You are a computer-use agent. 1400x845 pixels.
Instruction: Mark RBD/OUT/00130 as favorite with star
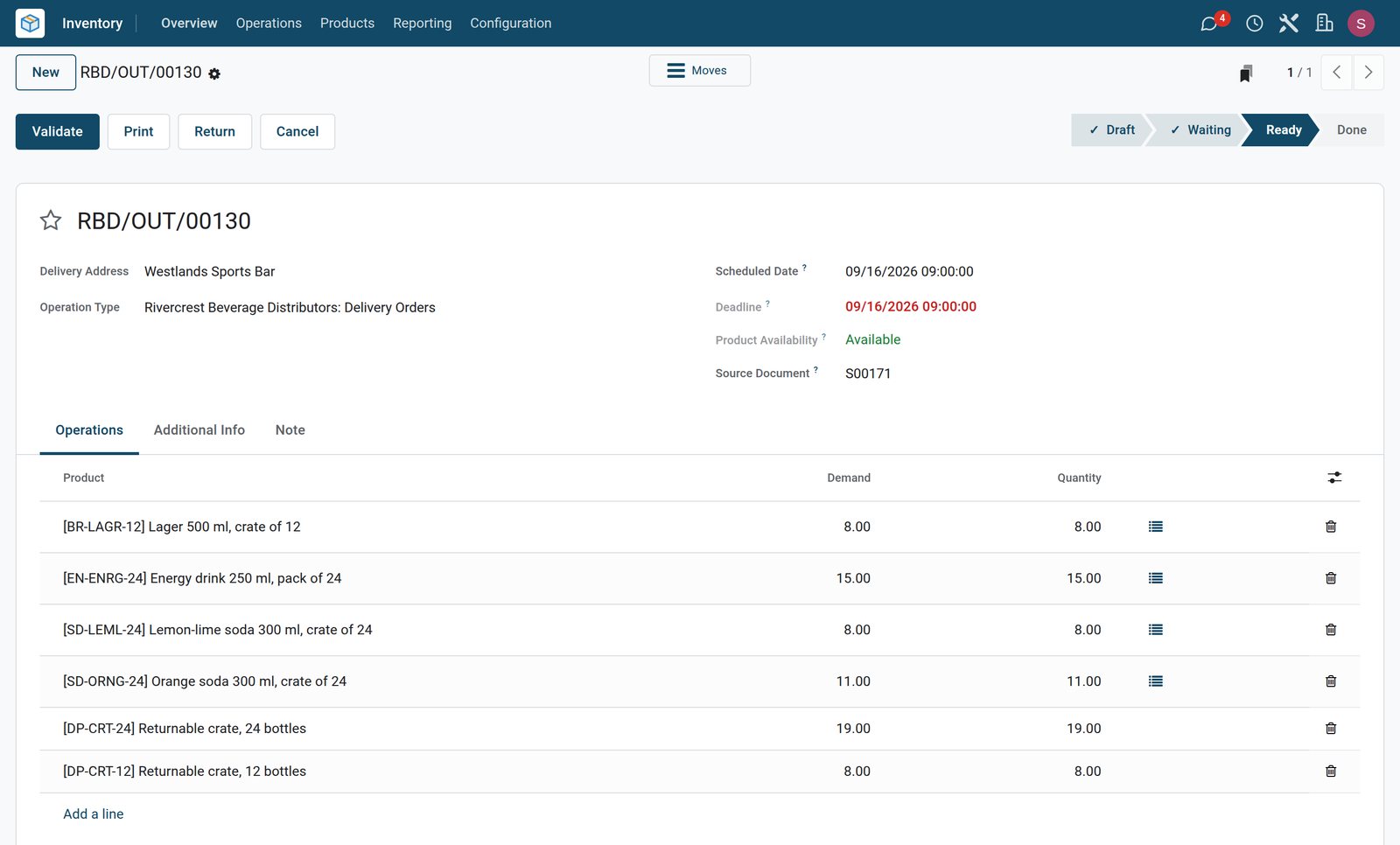(x=51, y=220)
